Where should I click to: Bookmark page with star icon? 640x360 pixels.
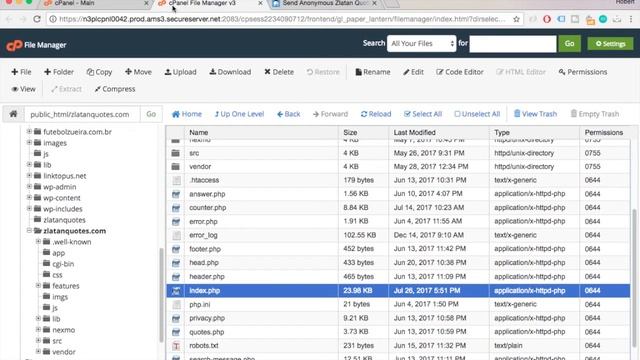click(516, 19)
